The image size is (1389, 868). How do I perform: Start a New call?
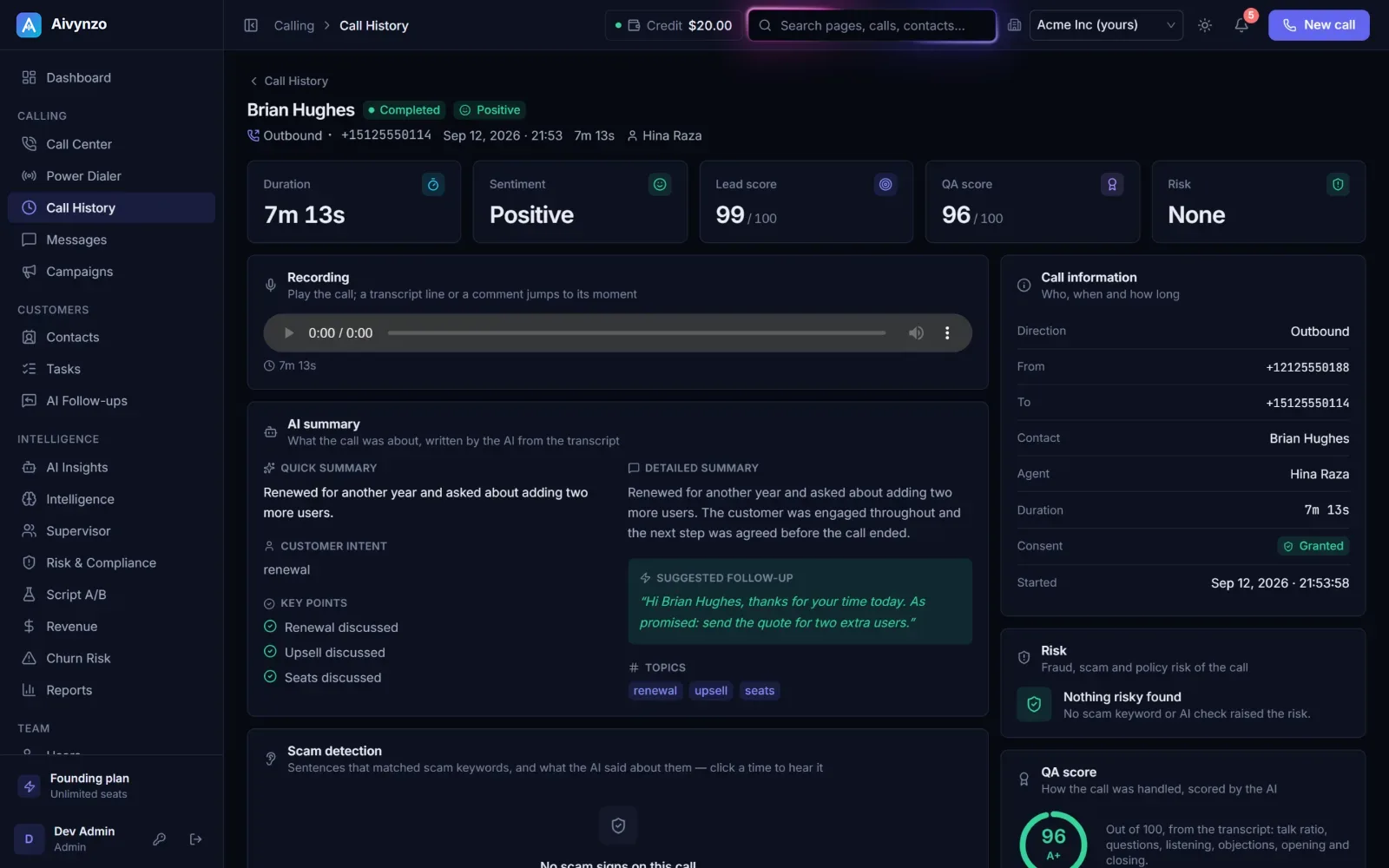click(1319, 25)
